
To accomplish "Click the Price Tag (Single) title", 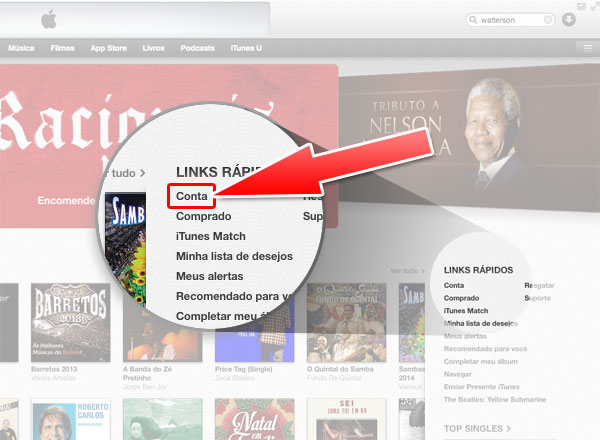I will pyautogui.click(x=243, y=369).
